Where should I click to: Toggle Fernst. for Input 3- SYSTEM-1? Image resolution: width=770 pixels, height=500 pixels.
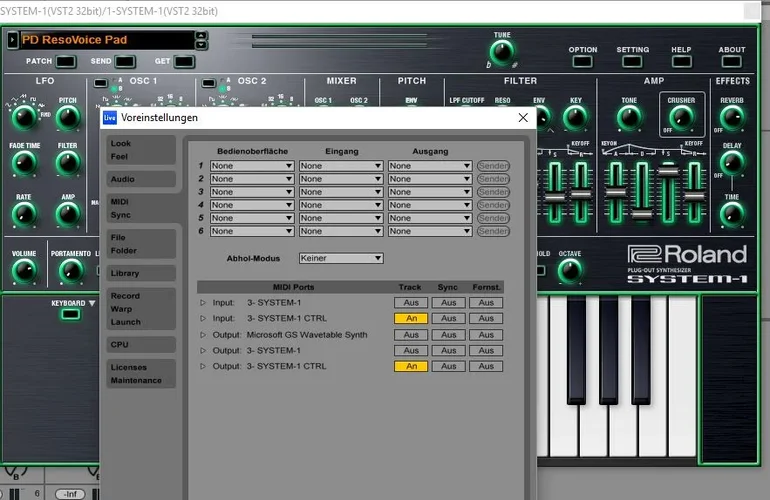(486, 302)
